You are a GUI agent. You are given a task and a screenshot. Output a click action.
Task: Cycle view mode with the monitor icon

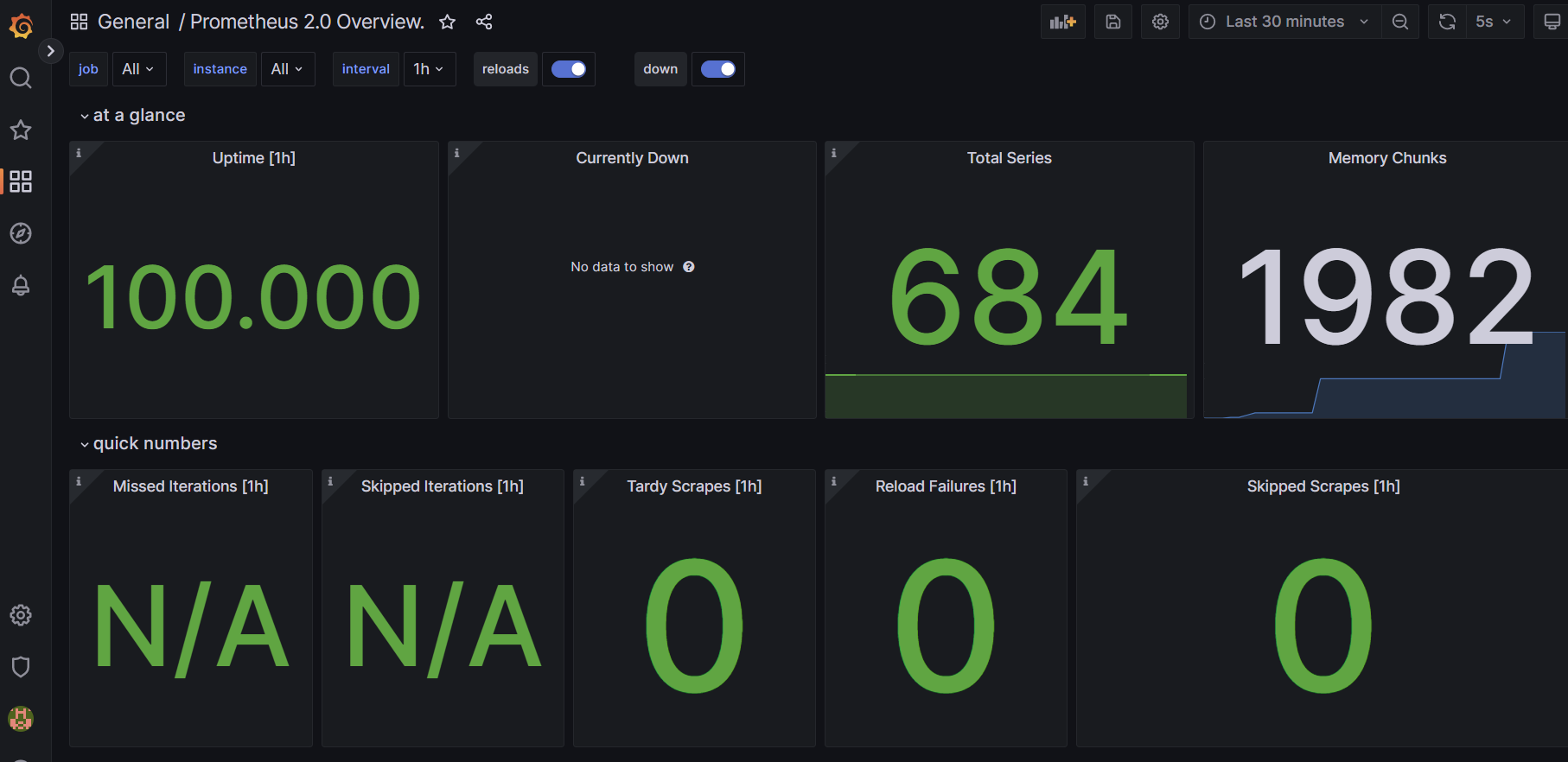pyautogui.click(x=1552, y=22)
